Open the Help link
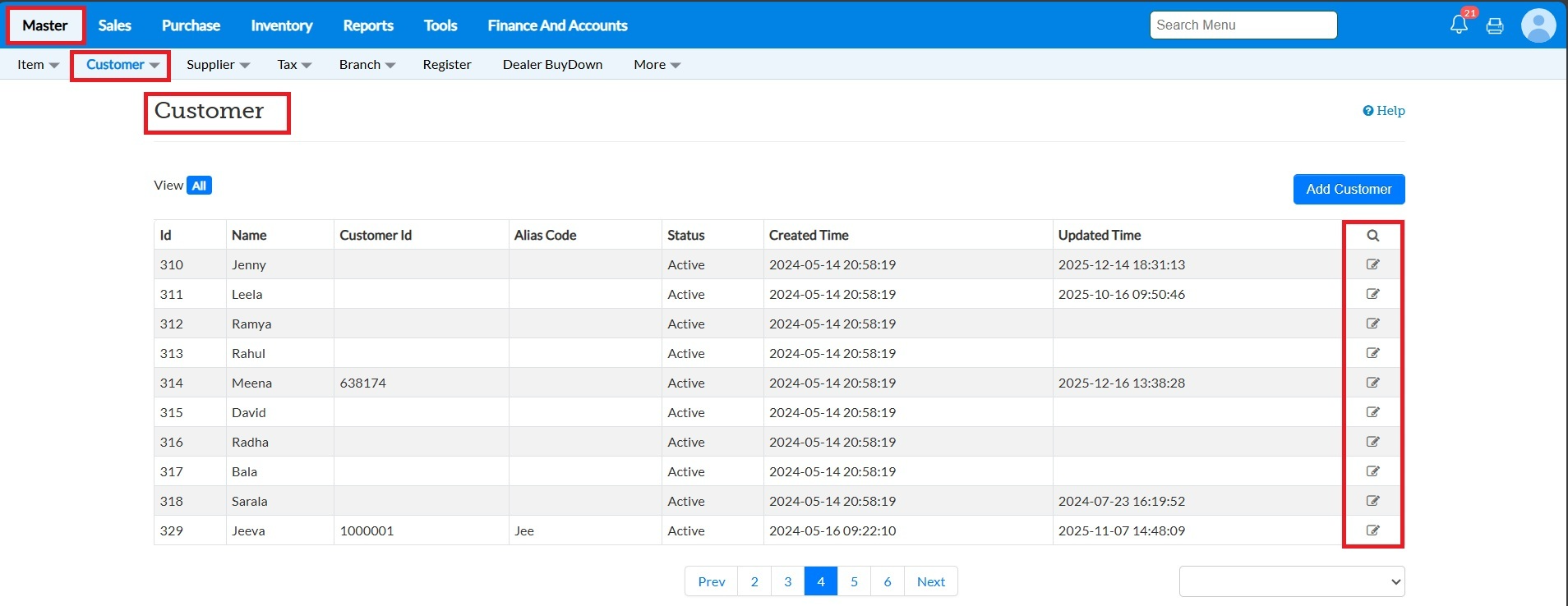The height and width of the screenshot is (606, 1568). (1384, 111)
